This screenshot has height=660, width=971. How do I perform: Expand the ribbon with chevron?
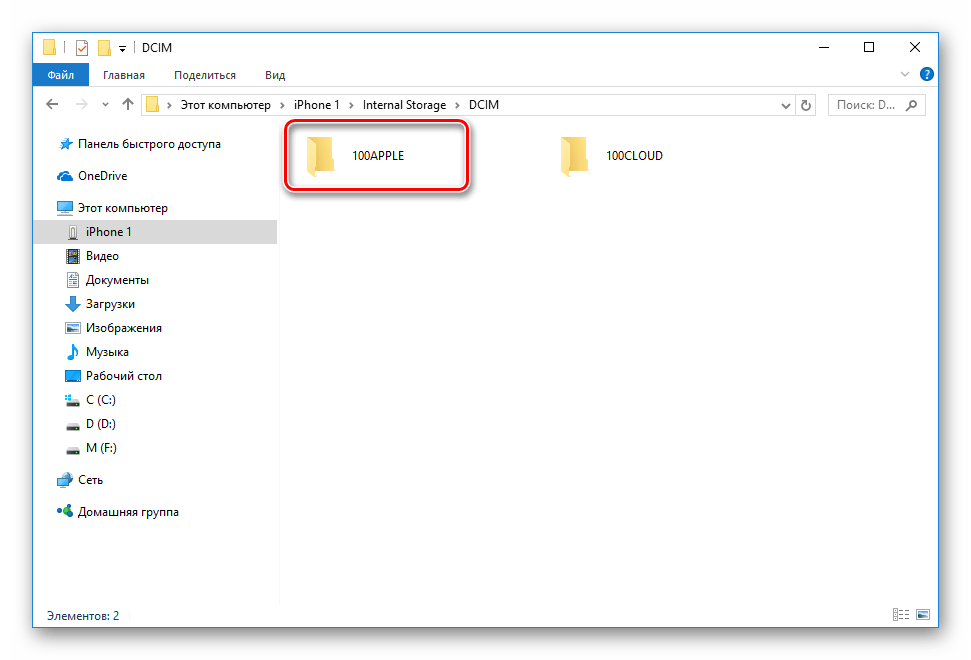(x=905, y=75)
